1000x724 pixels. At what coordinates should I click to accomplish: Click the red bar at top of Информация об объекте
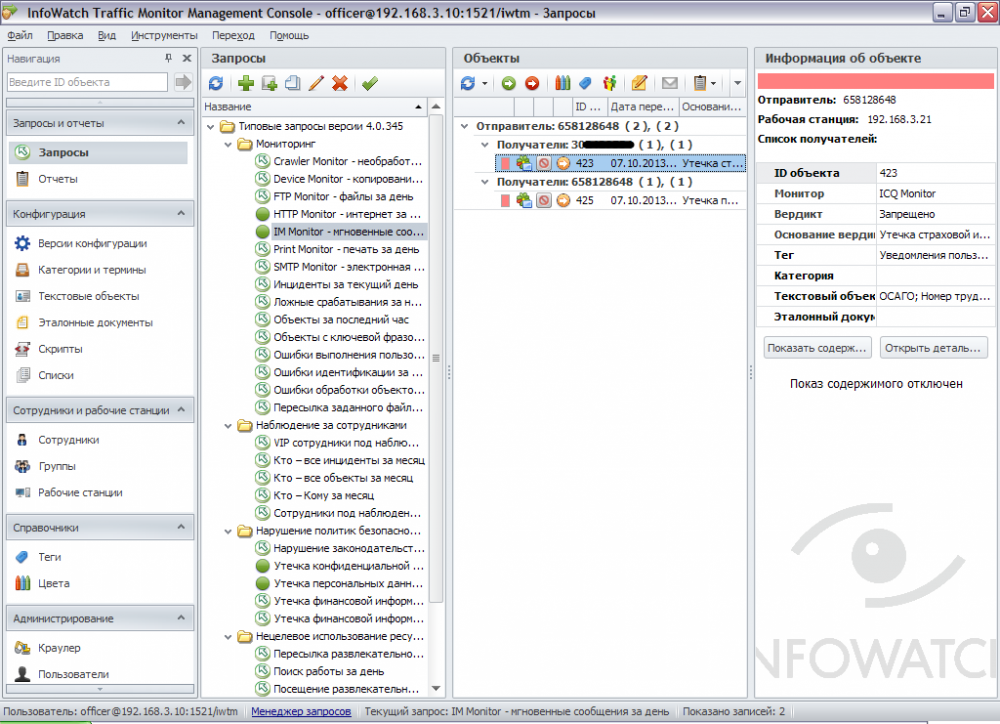876,81
